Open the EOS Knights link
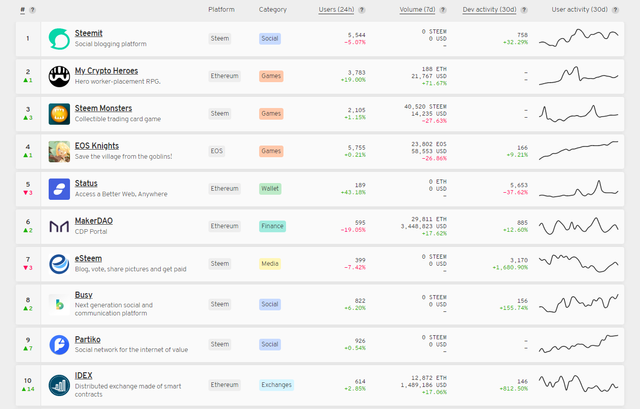 [97, 146]
